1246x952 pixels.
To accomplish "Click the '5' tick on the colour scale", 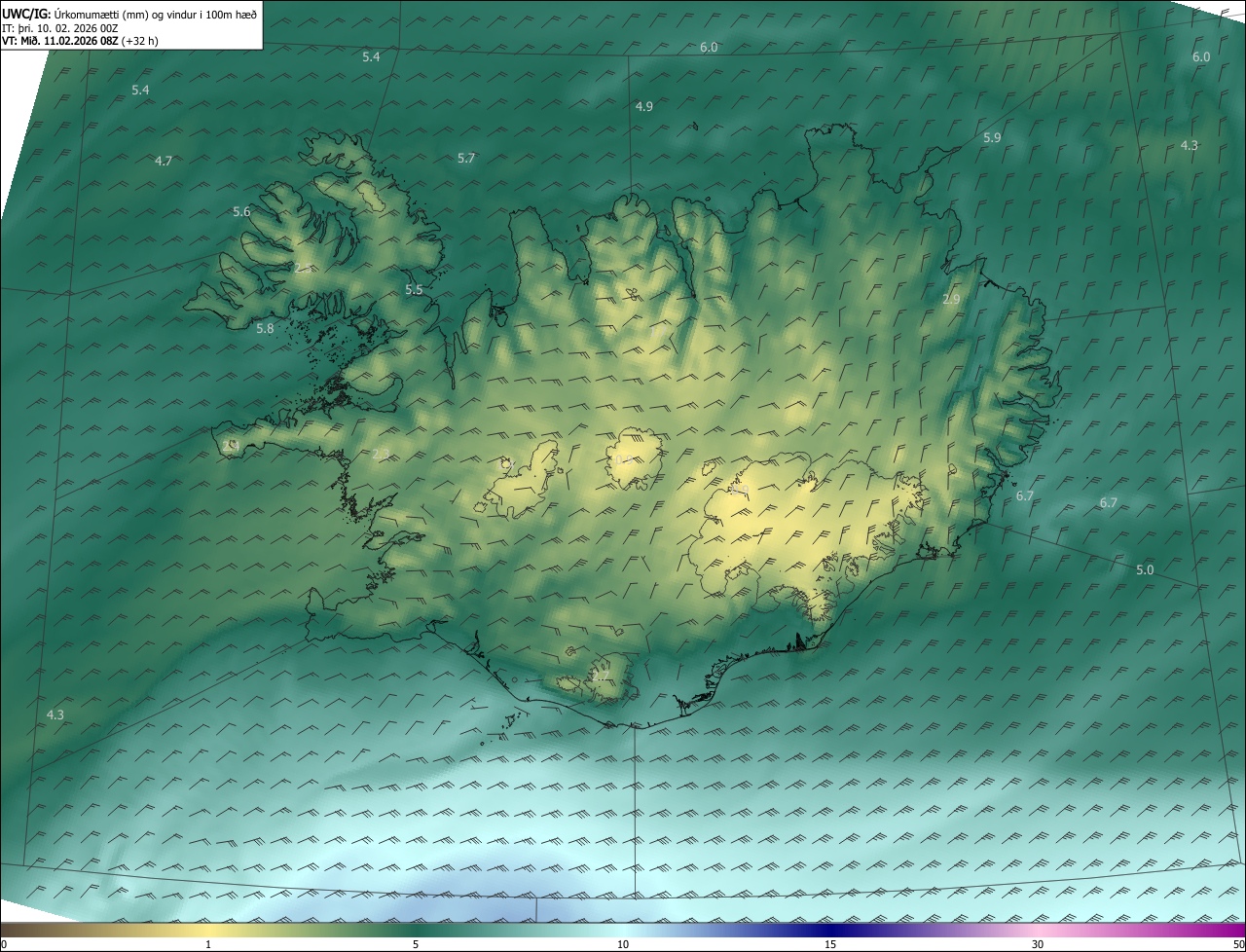I will pyautogui.click(x=416, y=944).
